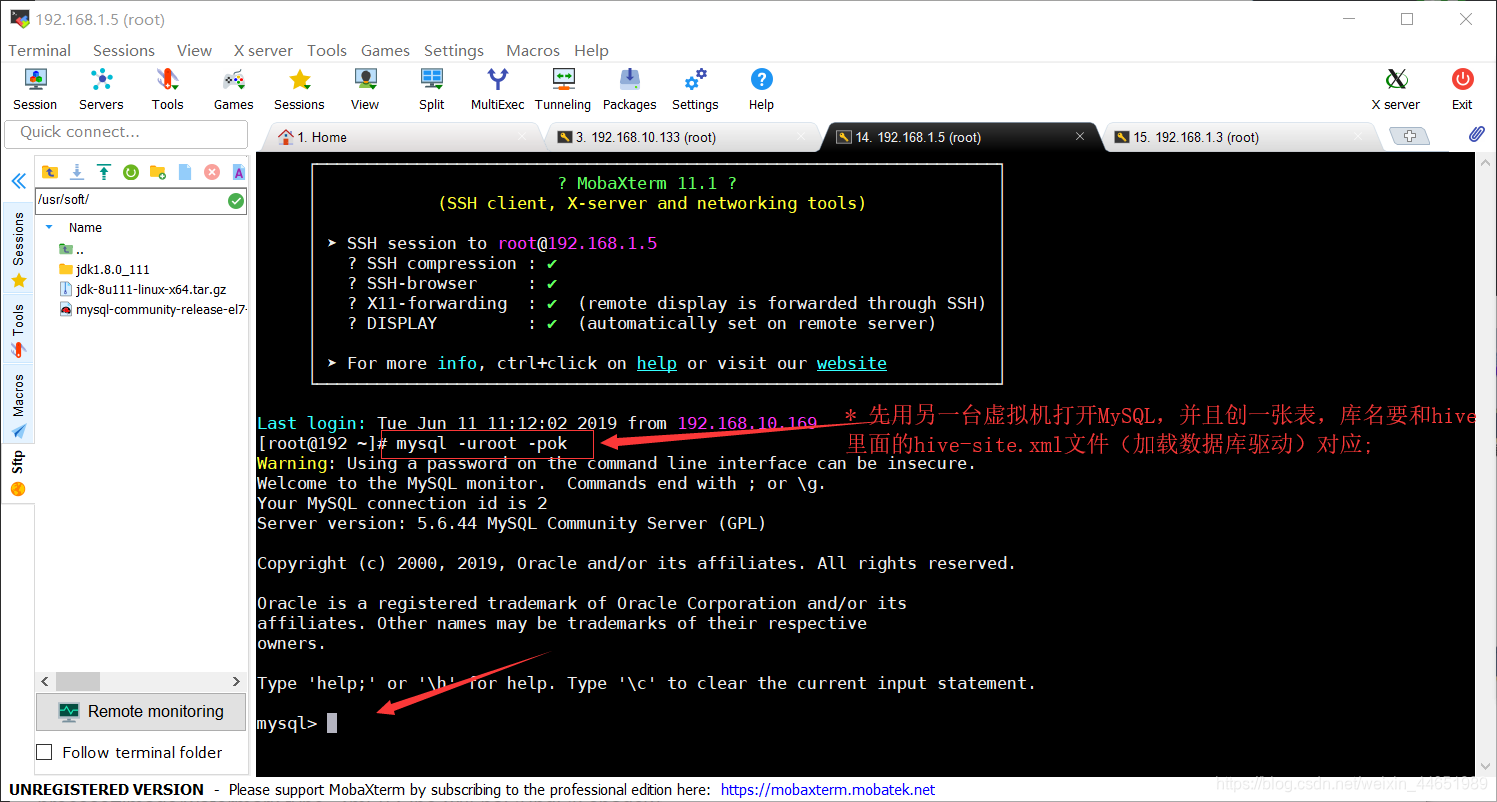Screen dimensions: 1497x802
Task: Create new file in SFTP toolbar
Action: click(185, 172)
